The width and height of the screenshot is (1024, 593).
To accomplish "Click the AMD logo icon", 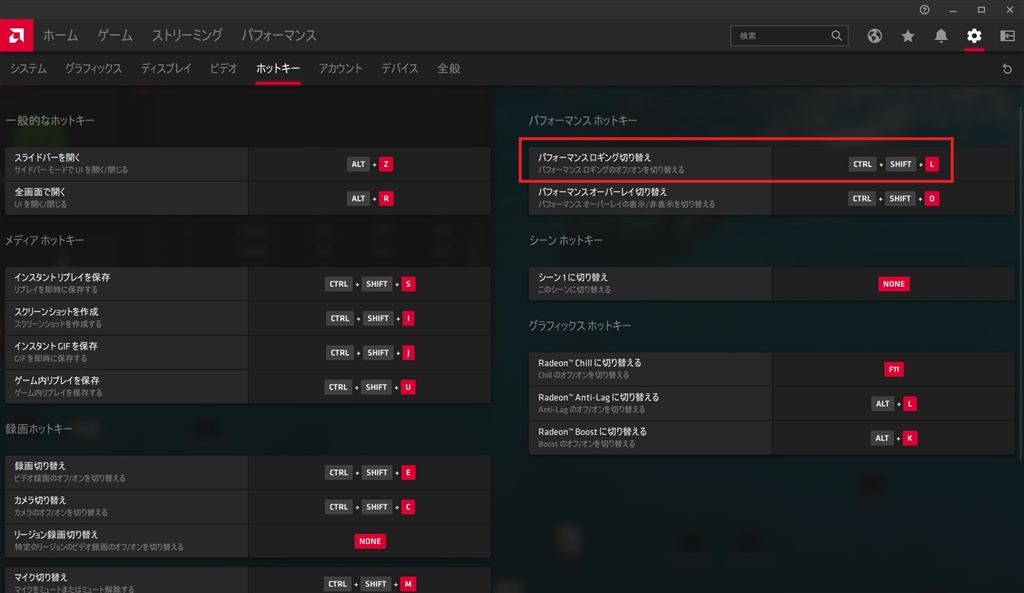I will pyautogui.click(x=16, y=35).
